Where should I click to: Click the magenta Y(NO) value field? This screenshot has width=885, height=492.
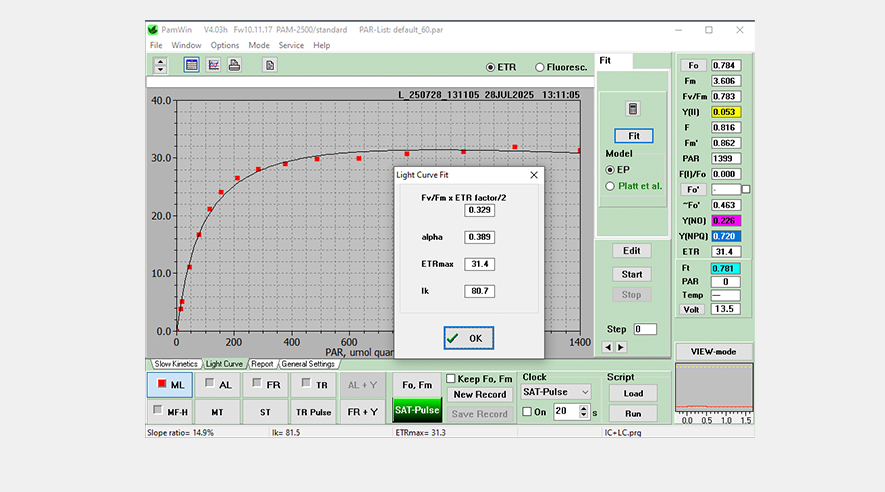[x=726, y=221]
